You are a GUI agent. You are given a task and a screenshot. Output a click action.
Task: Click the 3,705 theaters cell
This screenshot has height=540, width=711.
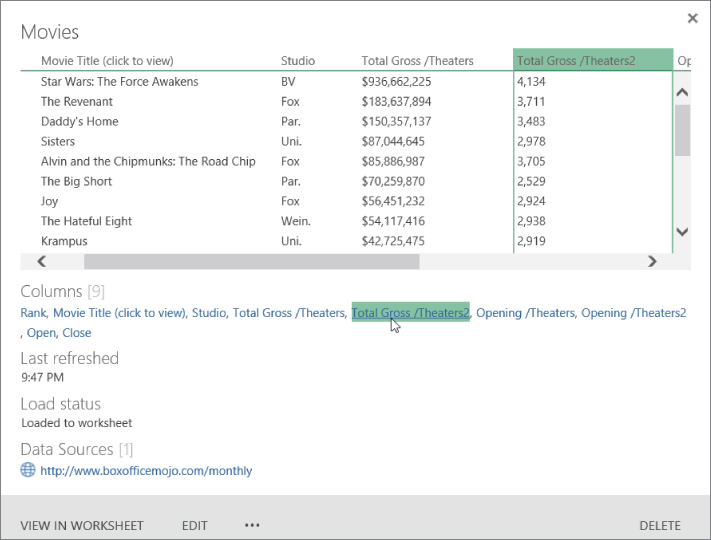click(531, 161)
